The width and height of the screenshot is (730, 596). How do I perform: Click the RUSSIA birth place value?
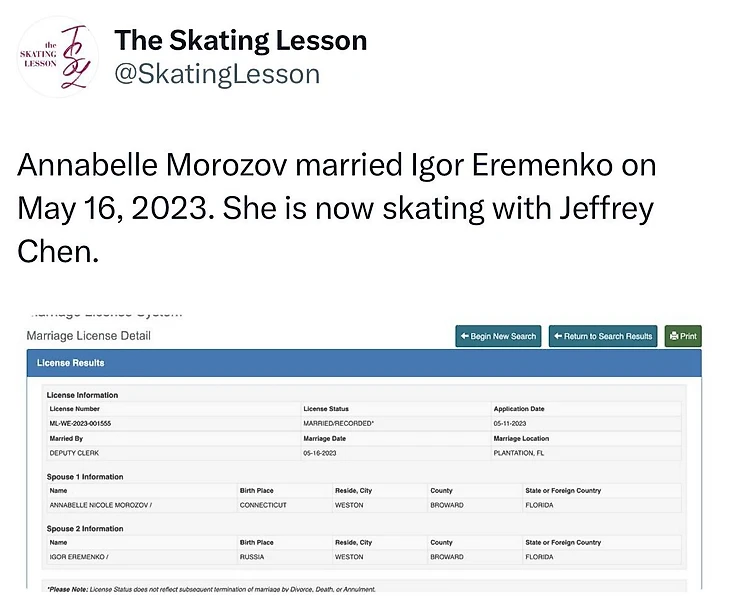tap(252, 556)
